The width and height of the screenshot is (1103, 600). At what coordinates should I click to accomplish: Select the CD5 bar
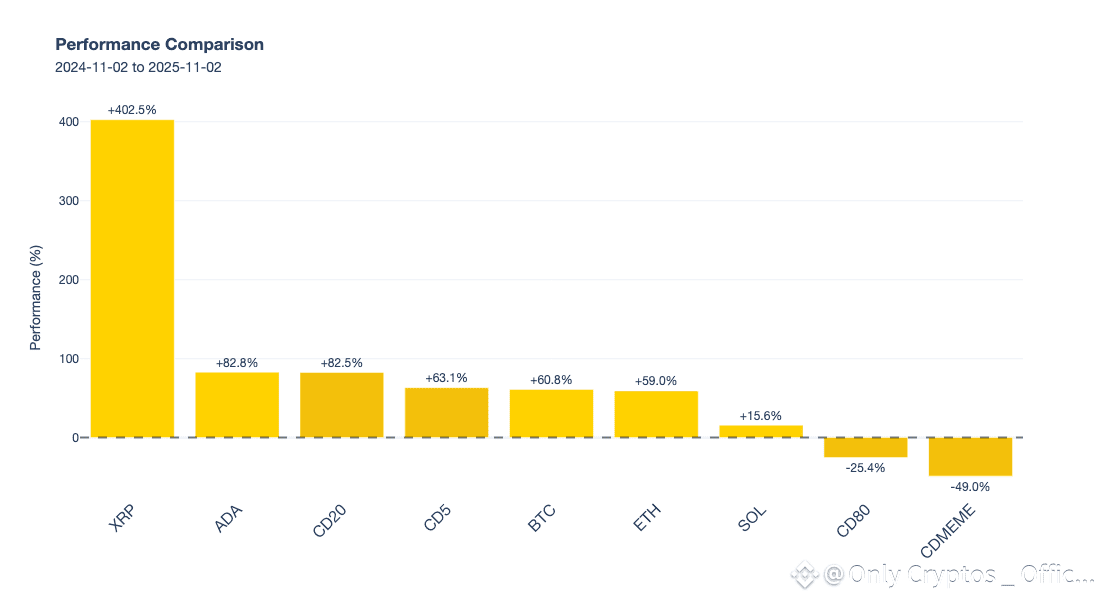[446, 412]
